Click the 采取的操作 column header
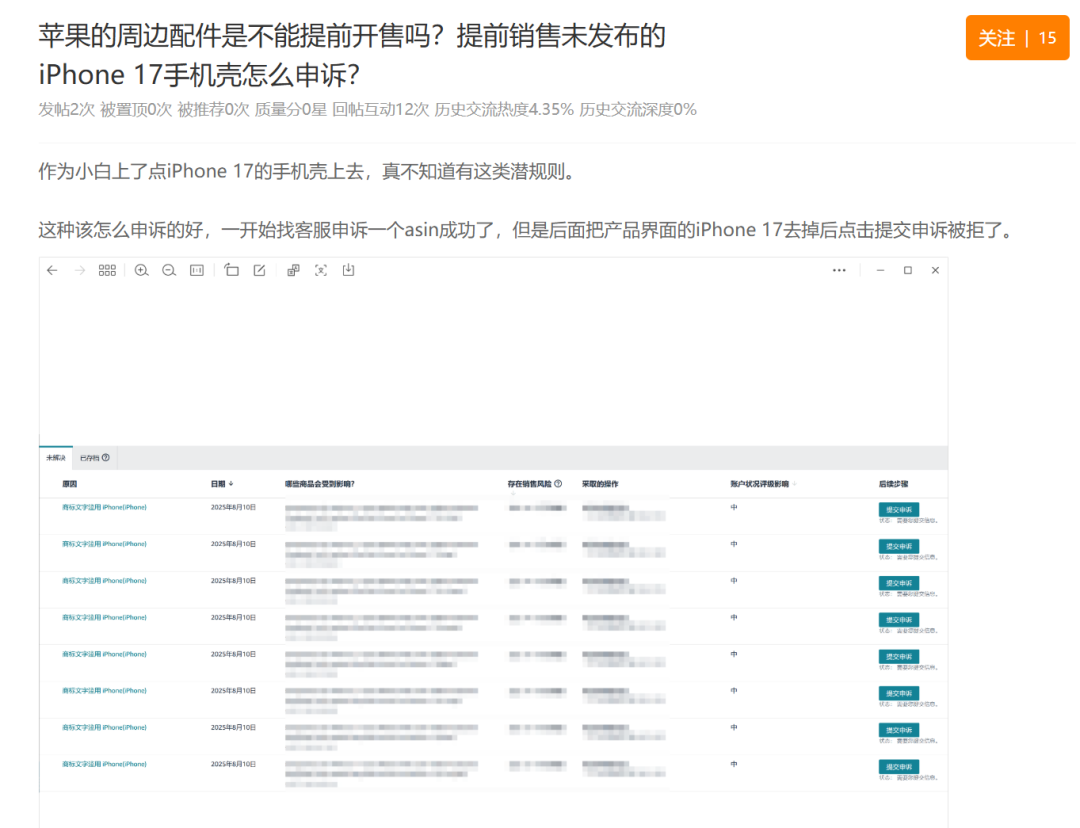 [600, 484]
